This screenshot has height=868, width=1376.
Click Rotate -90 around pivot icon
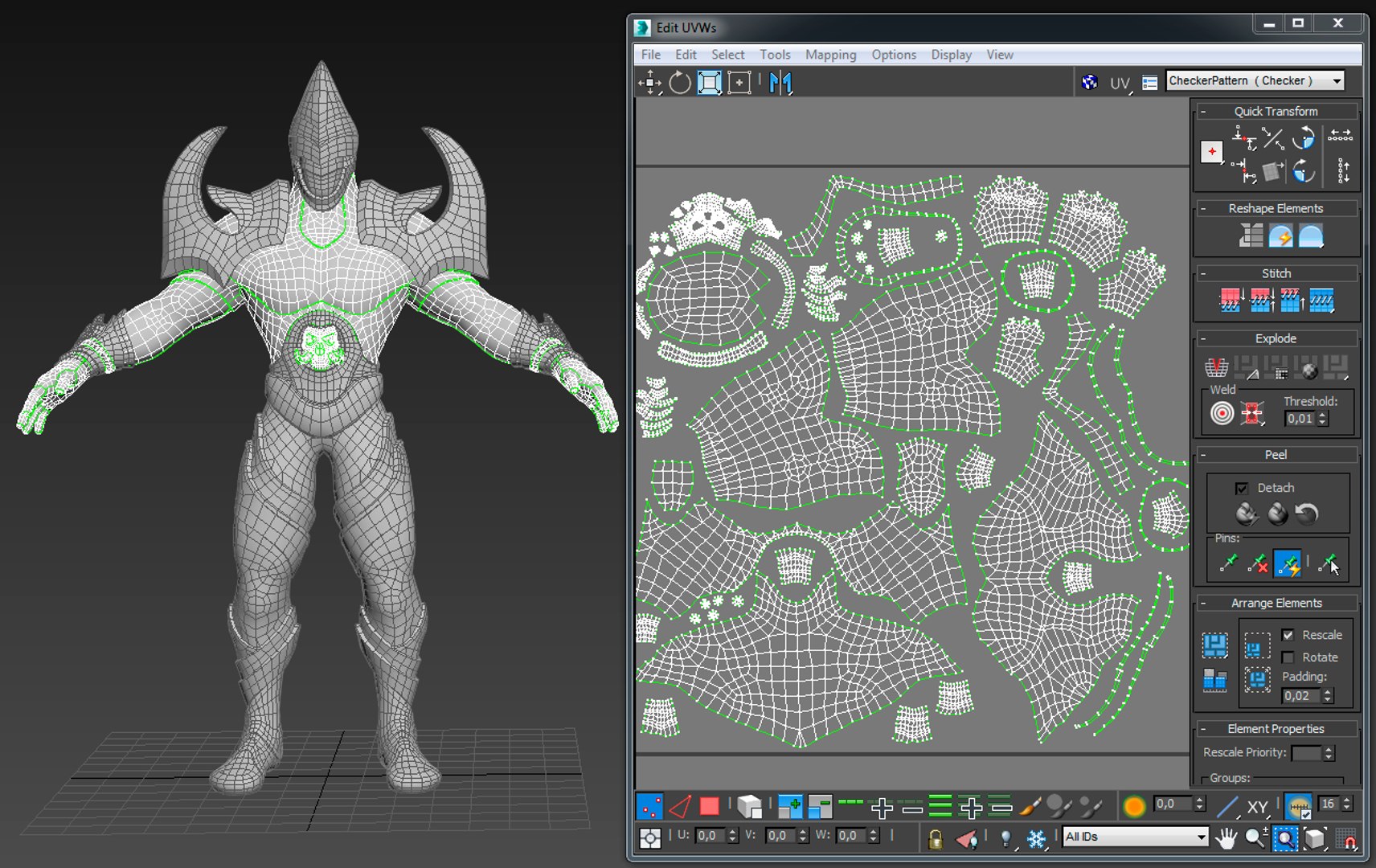pyautogui.click(x=1304, y=170)
